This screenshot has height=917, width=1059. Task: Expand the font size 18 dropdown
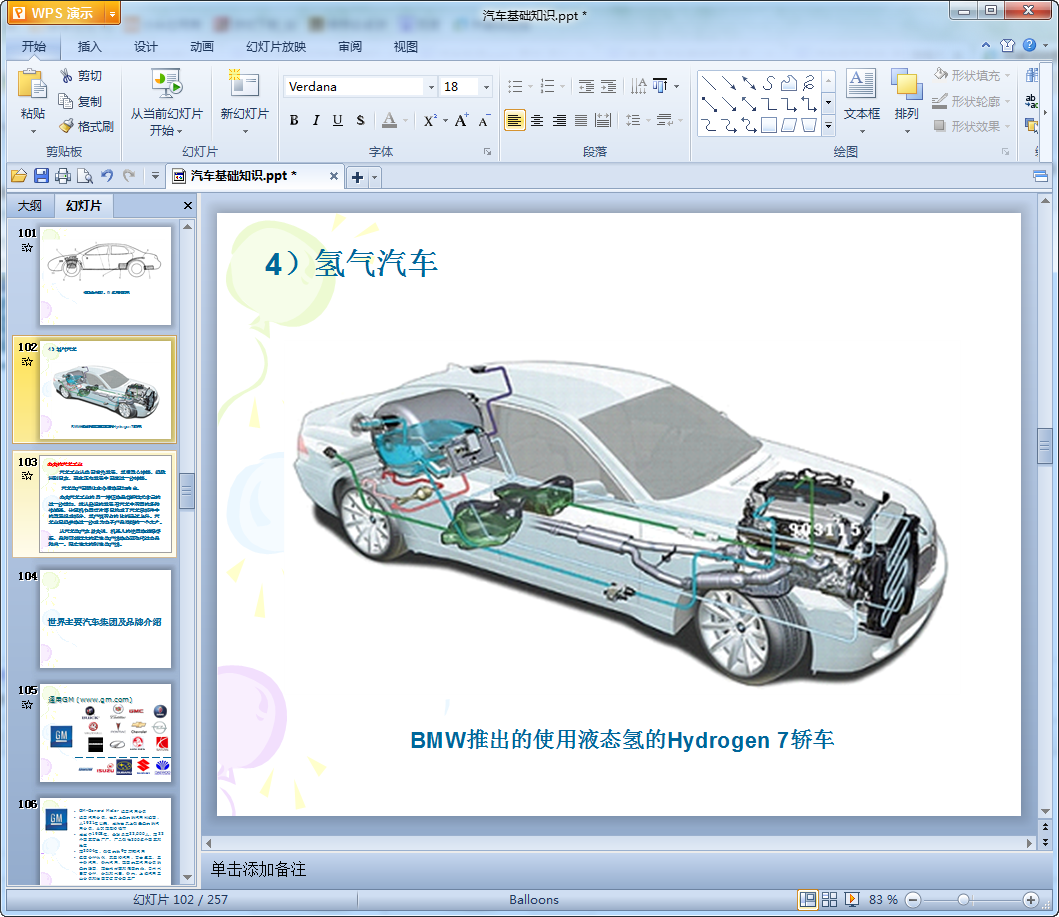click(486, 87)
